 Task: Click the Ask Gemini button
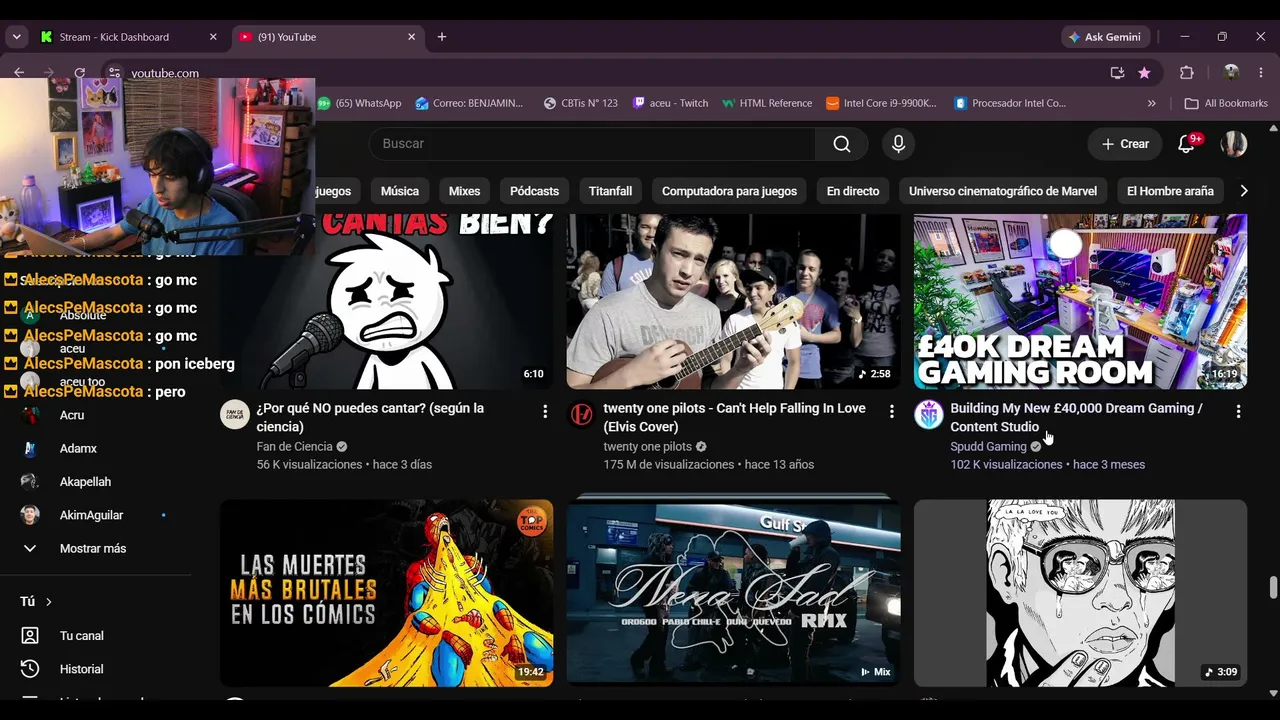[1105, 37]
